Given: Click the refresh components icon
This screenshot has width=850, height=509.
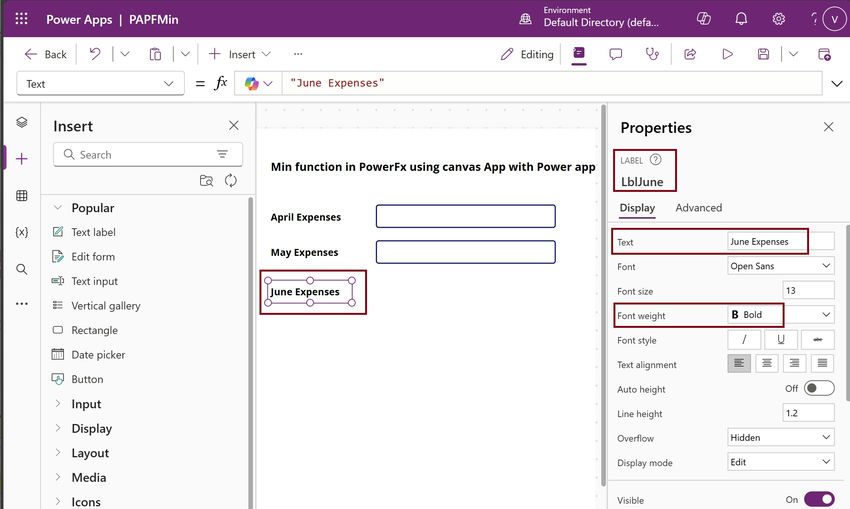Looking at the screenshot, I should point(231,181).
